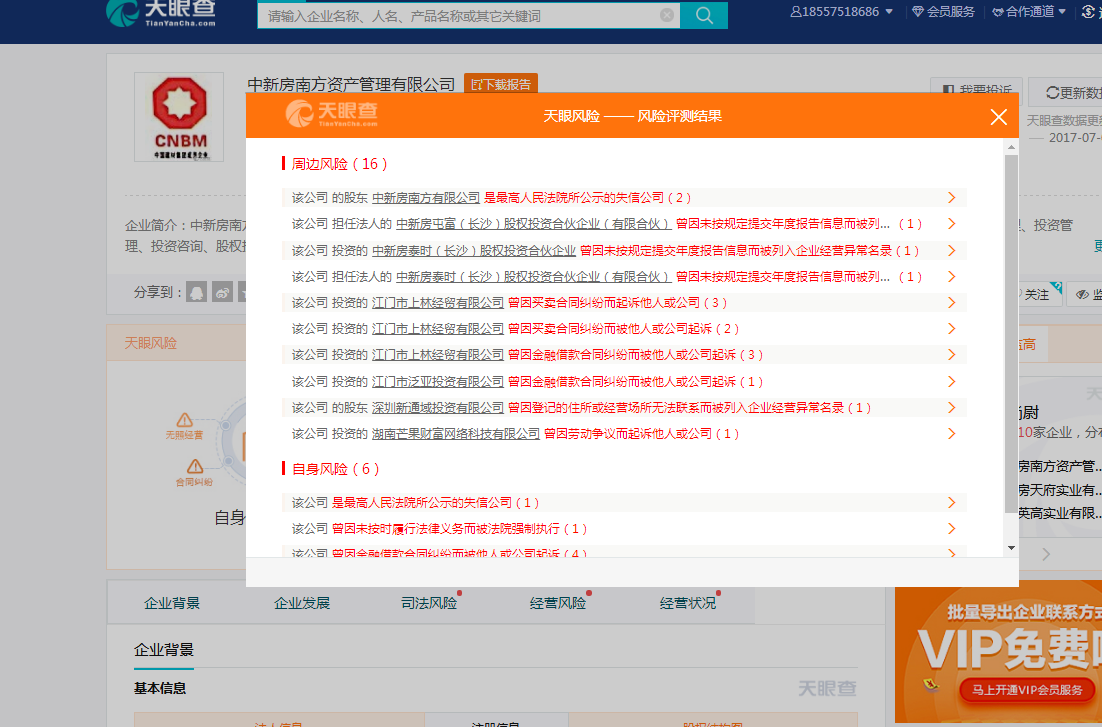Share to Weibo via its icon
Viewport: 1102px width, 727px height.
pyautogui.click(x=223, y=292)
